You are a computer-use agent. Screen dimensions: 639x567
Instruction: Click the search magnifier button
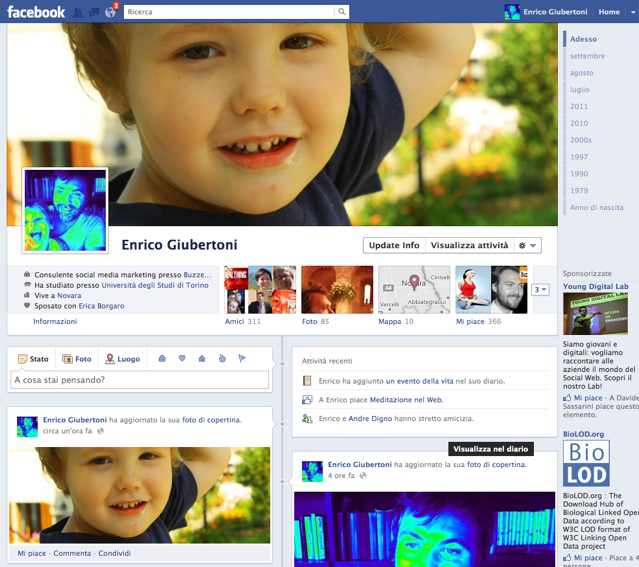[x=342, y=12]
